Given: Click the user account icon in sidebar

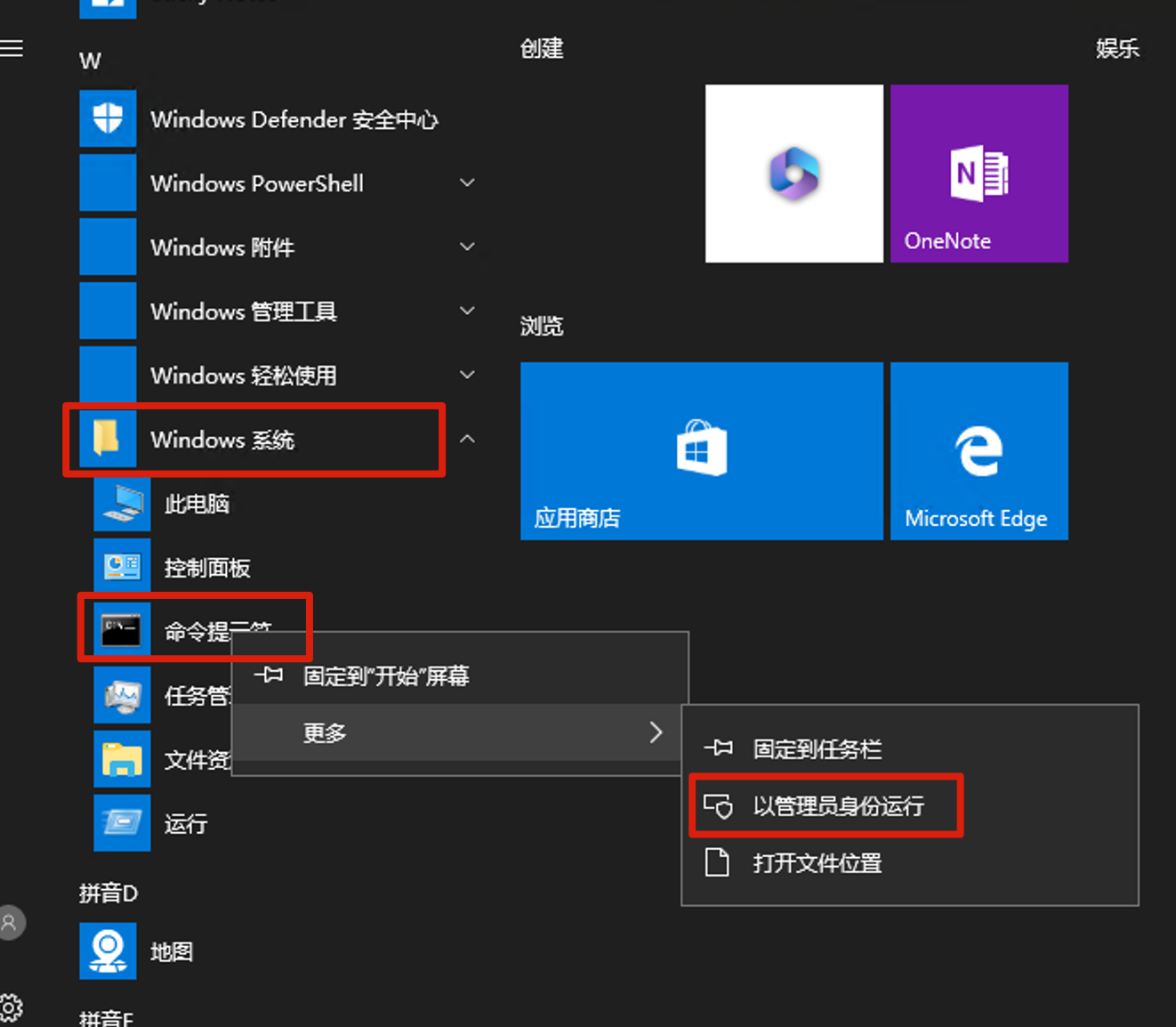Looking at the screenshot, I should coord(12,923).
